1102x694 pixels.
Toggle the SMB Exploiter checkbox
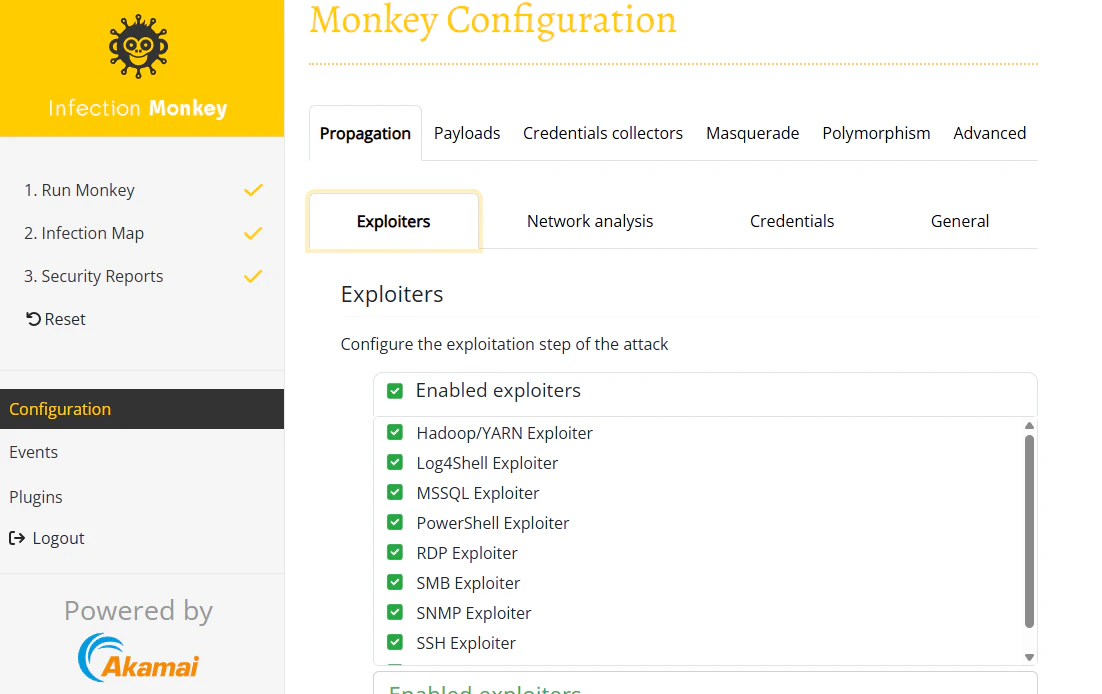tap(395, 582)
